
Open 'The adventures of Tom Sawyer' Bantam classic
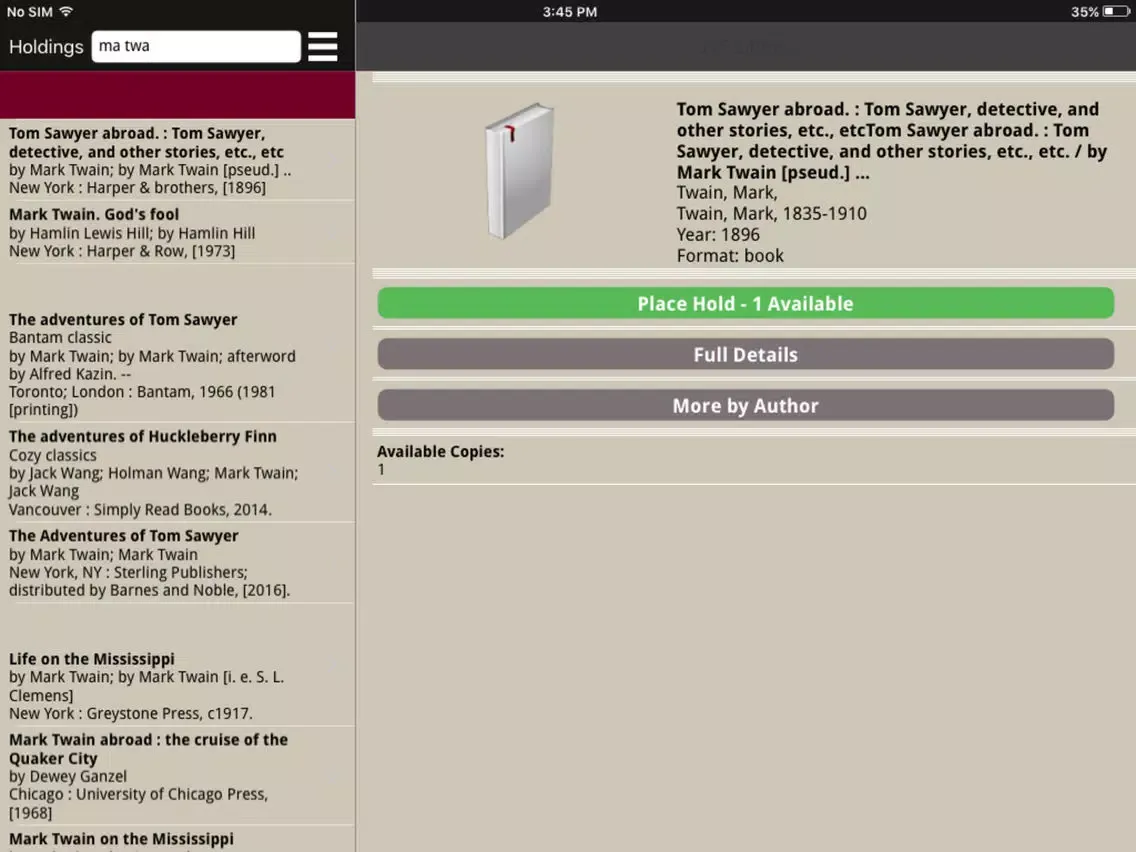pos(178,364)
